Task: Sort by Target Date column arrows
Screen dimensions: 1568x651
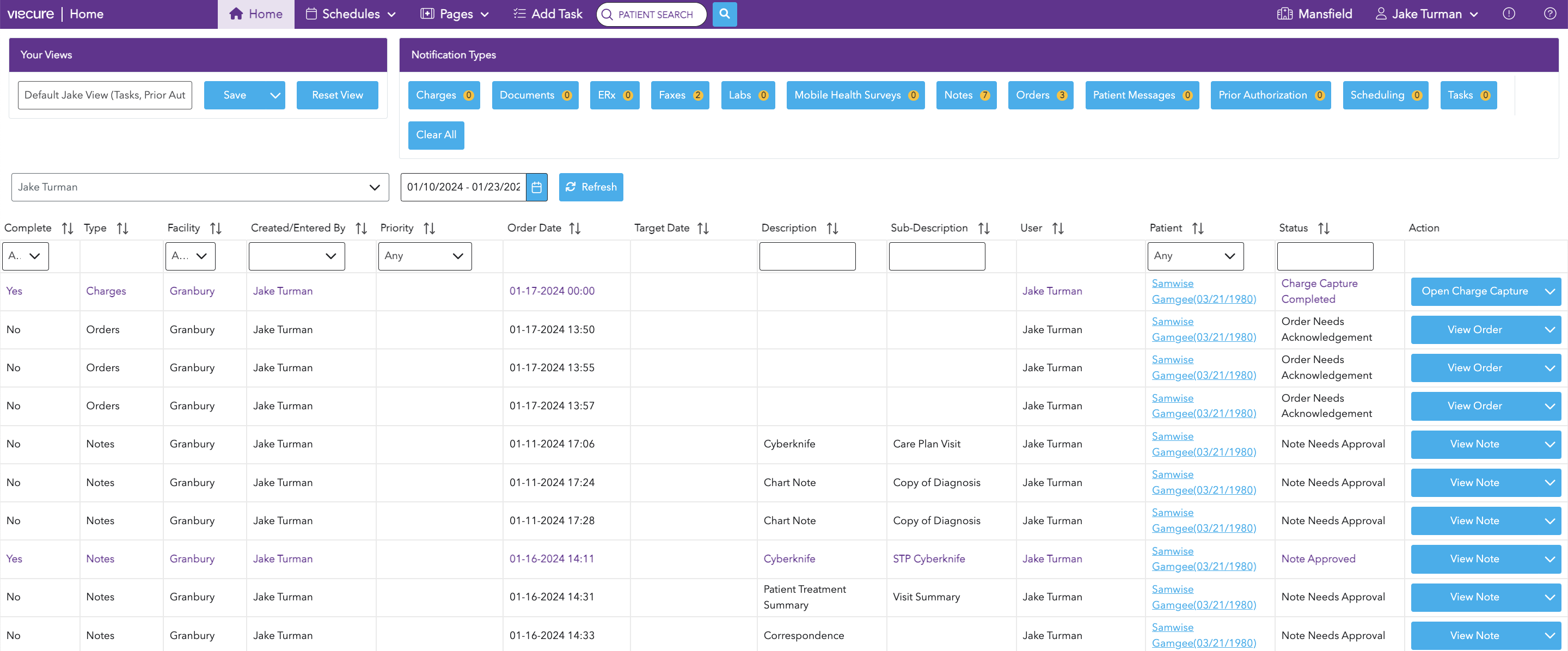Action: pos(703,228)
